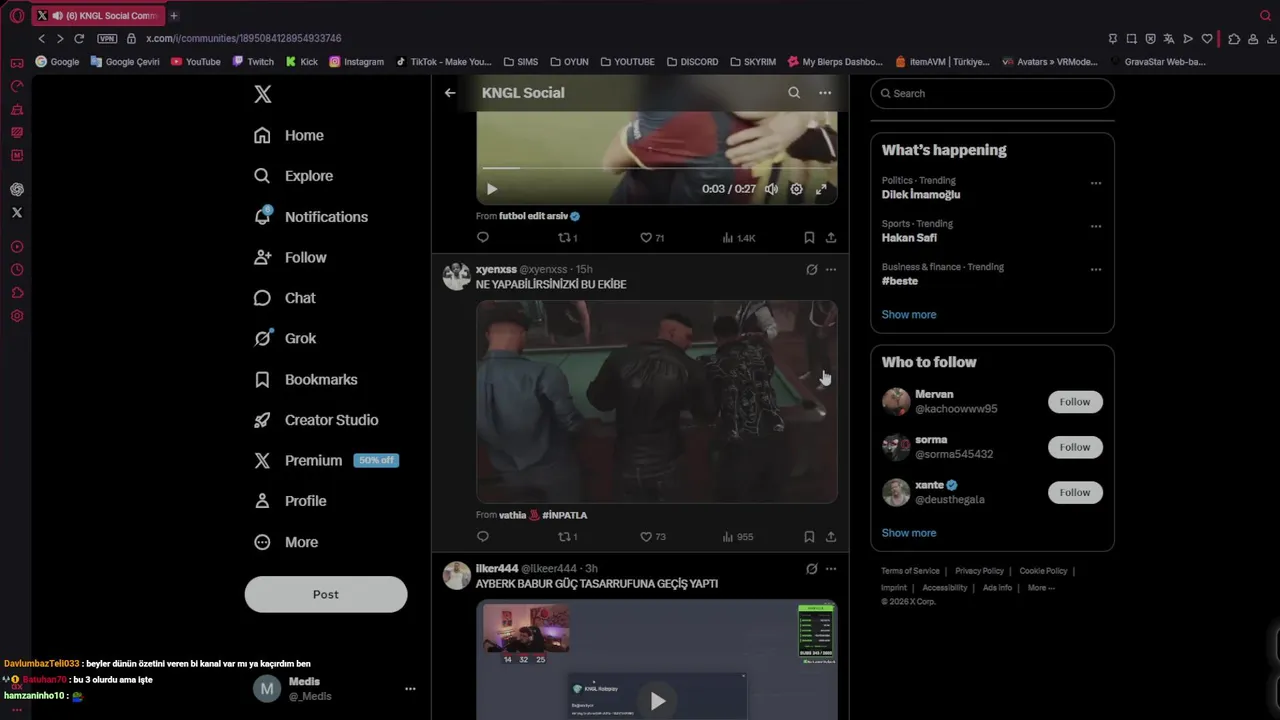Open the Follow section

290,257
